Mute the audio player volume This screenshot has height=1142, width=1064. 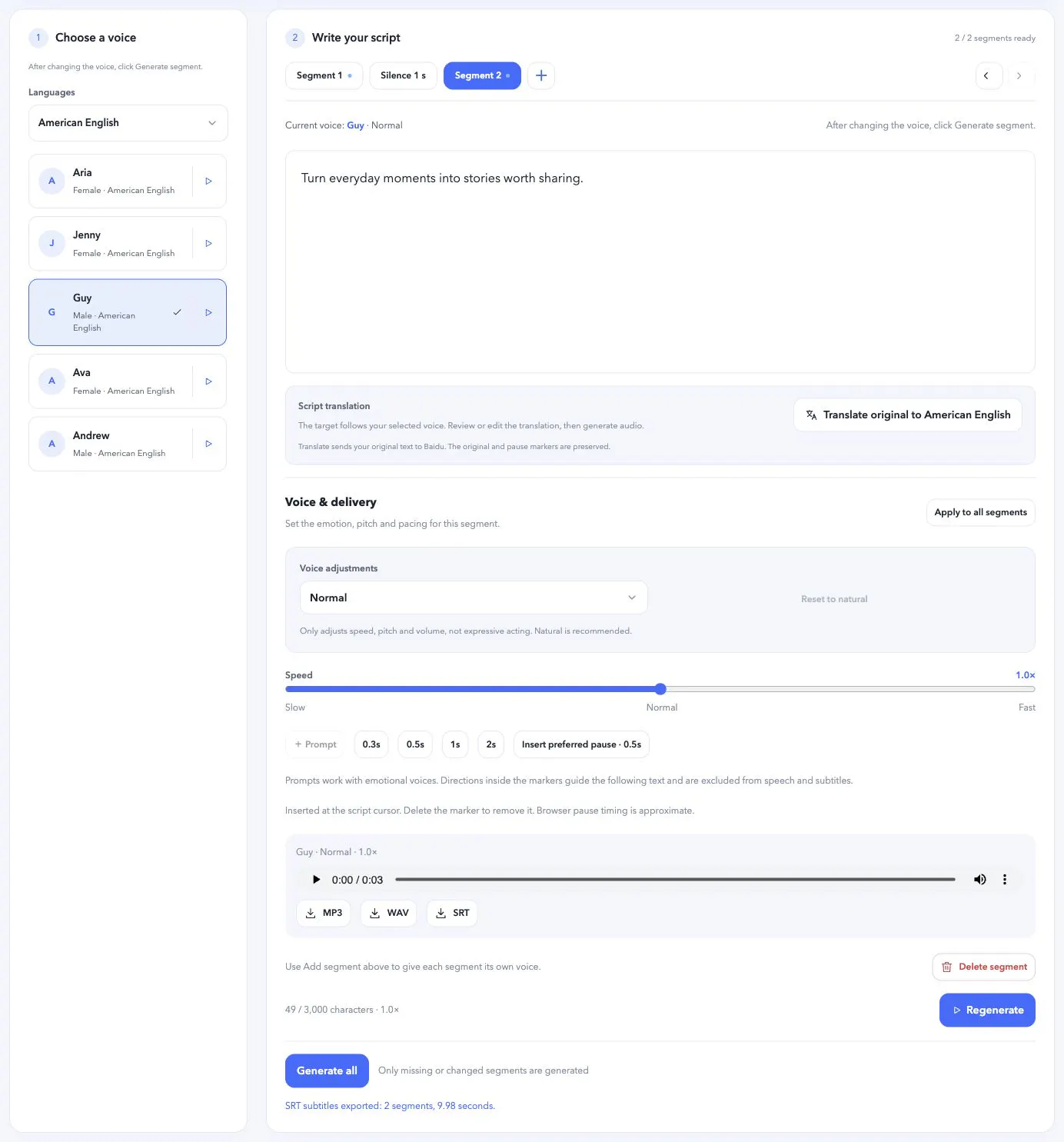pos(979,879)
